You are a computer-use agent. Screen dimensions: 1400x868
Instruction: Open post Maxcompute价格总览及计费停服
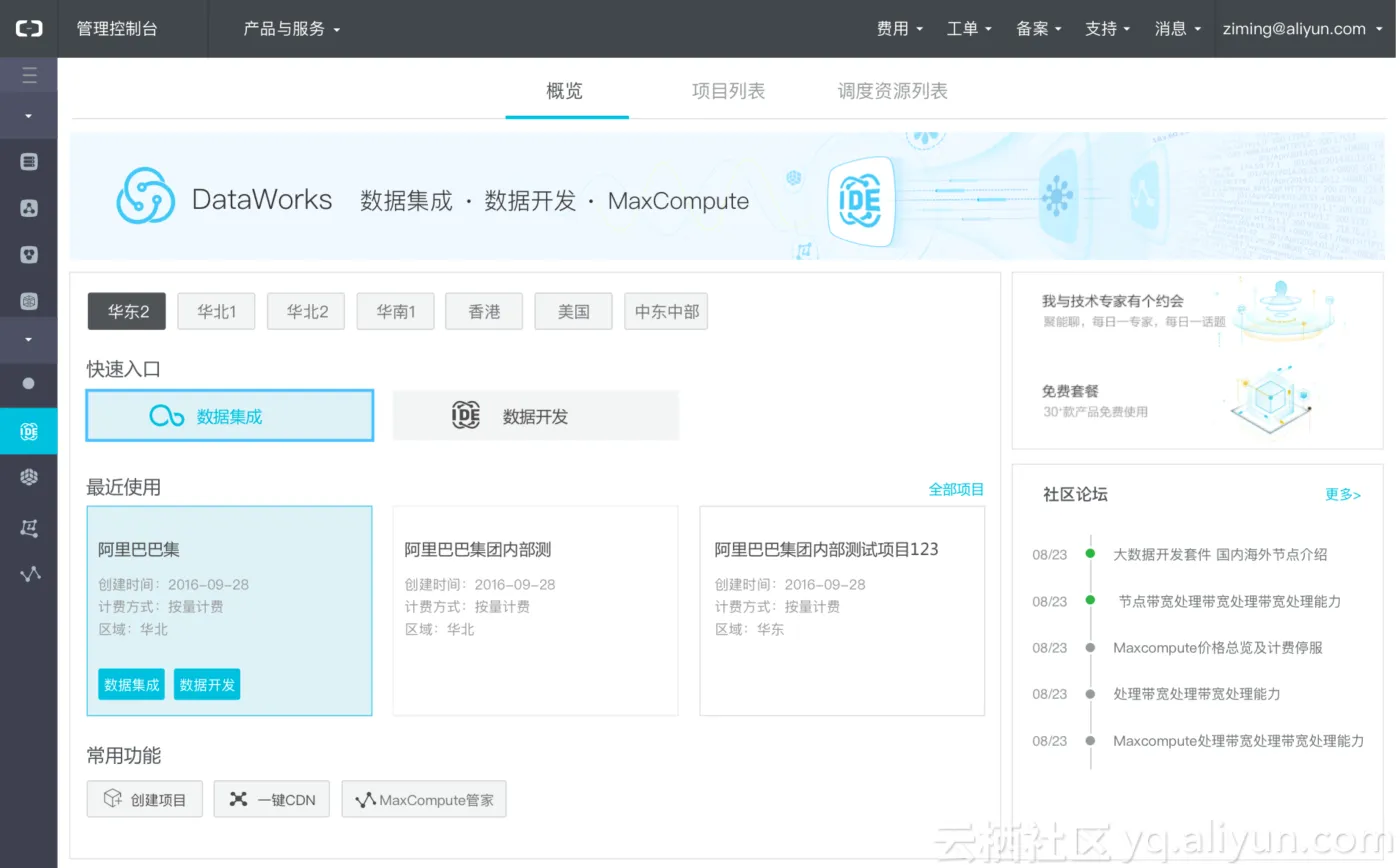click(x=1218, y=648)
